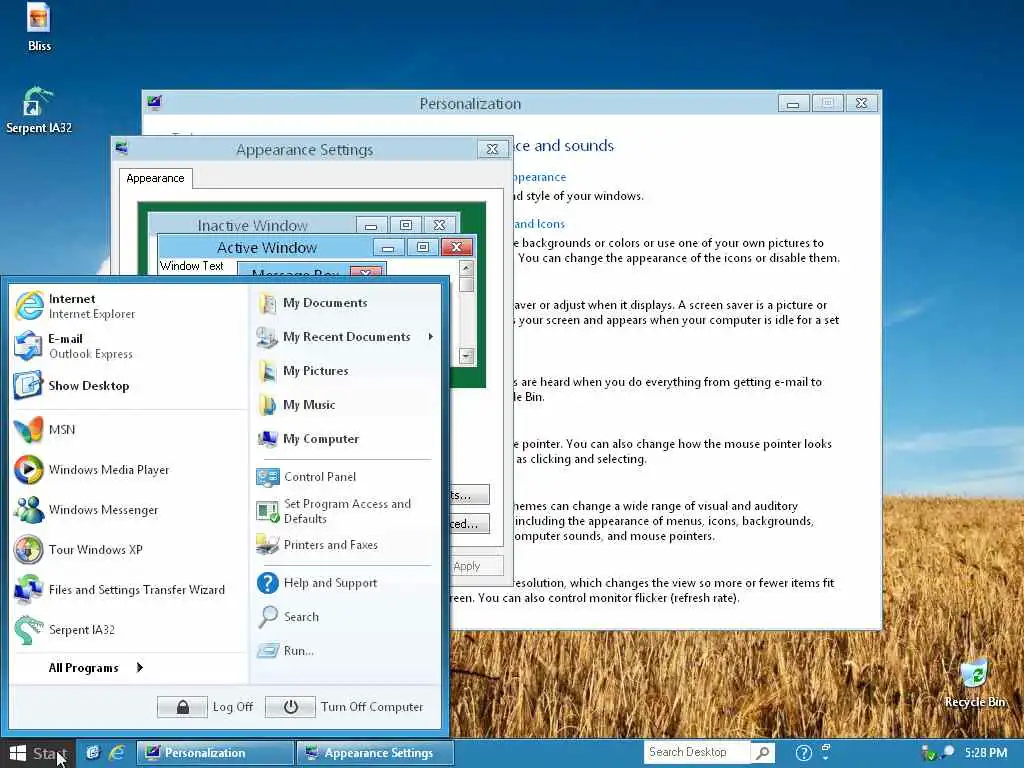Screen dimensions: 1024x768
Task: Open Bliss desktop icon
Action: pos(39,27)
